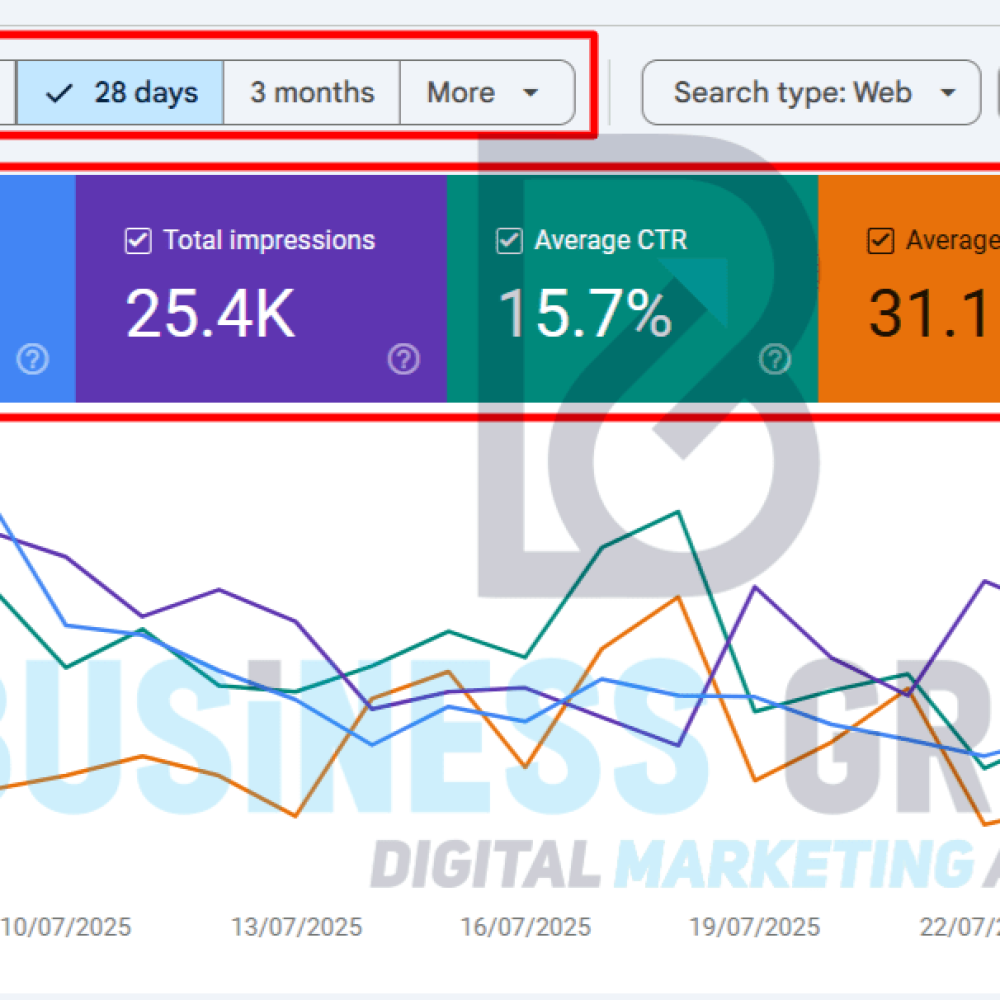
Task: Select the 28 days date range
Action: [x=120, y=93]
